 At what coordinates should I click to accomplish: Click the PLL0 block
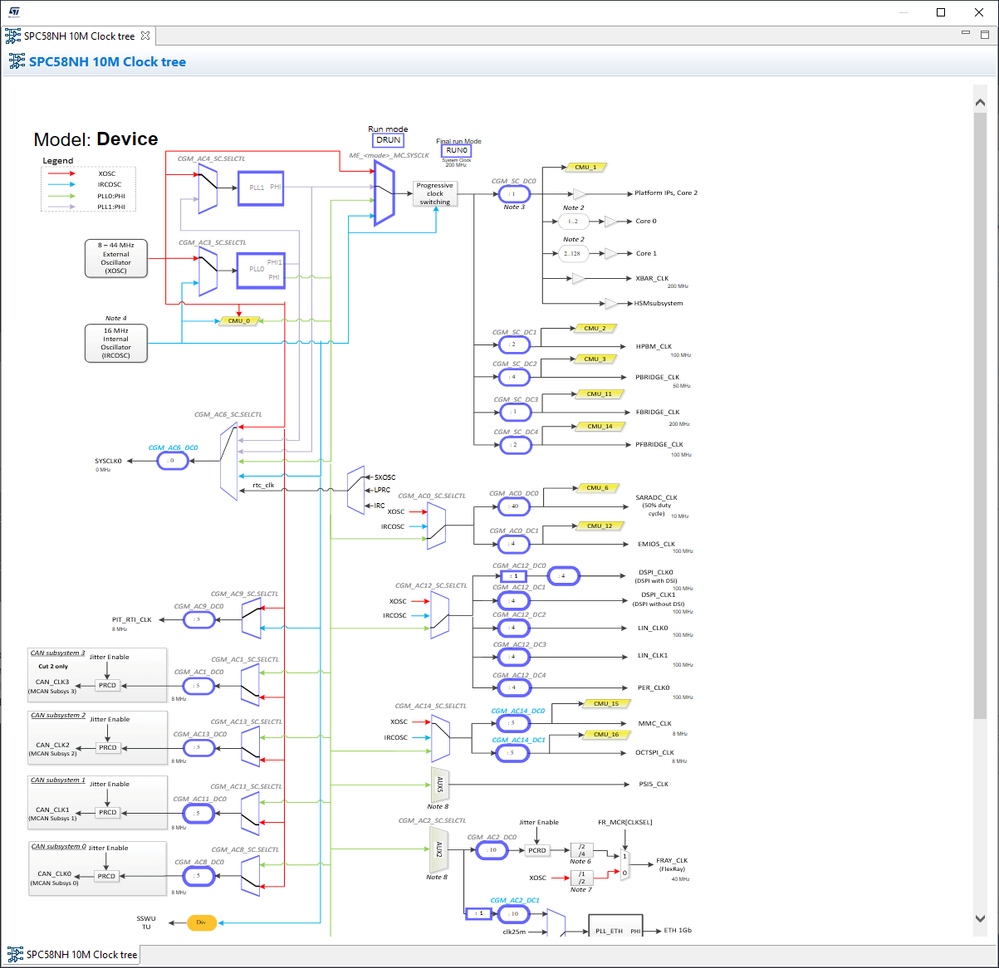tap(261, 270)
